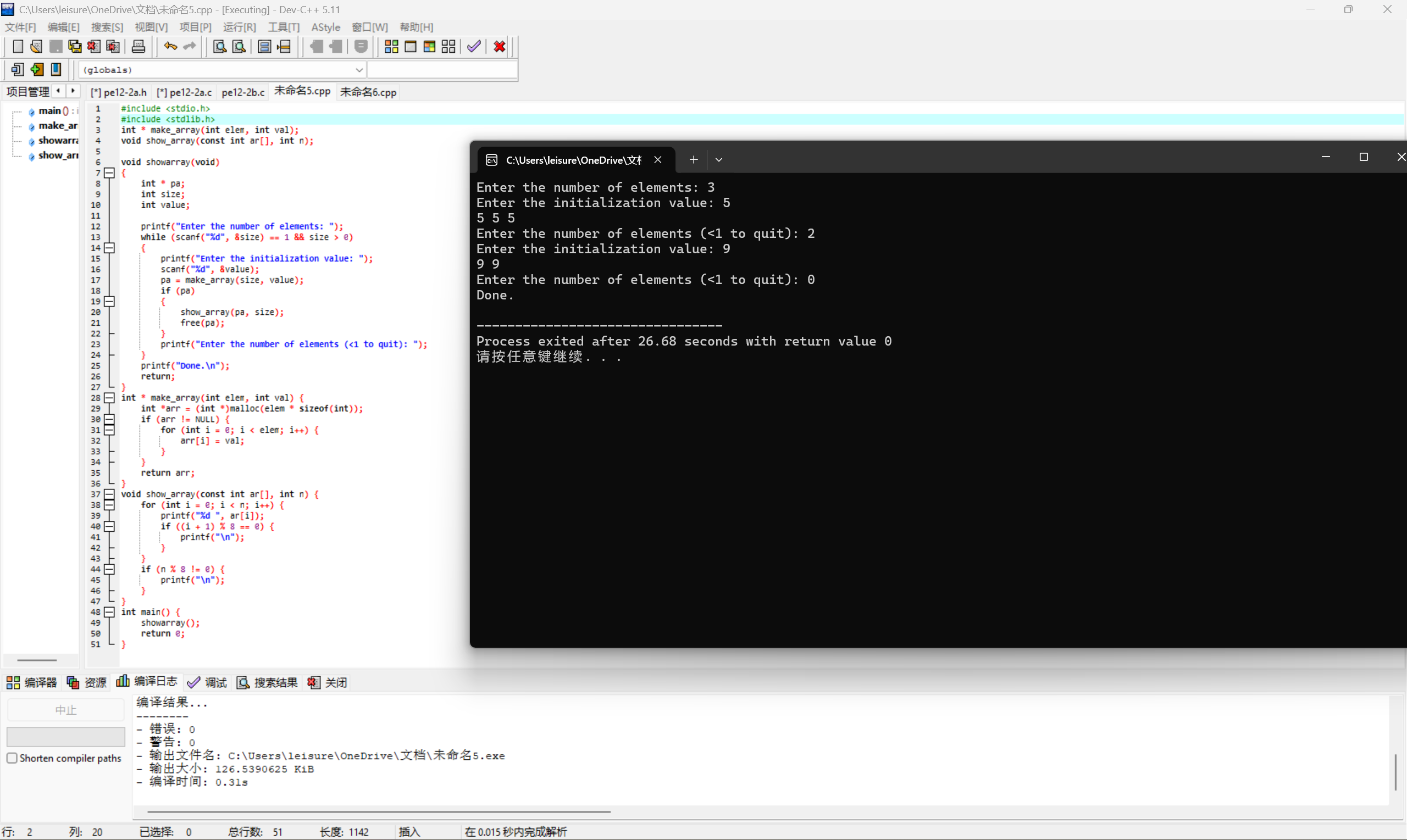Enable Shorten compiler paths
The height and width of the screenshot is (840, 1407).
pos(12,758)
